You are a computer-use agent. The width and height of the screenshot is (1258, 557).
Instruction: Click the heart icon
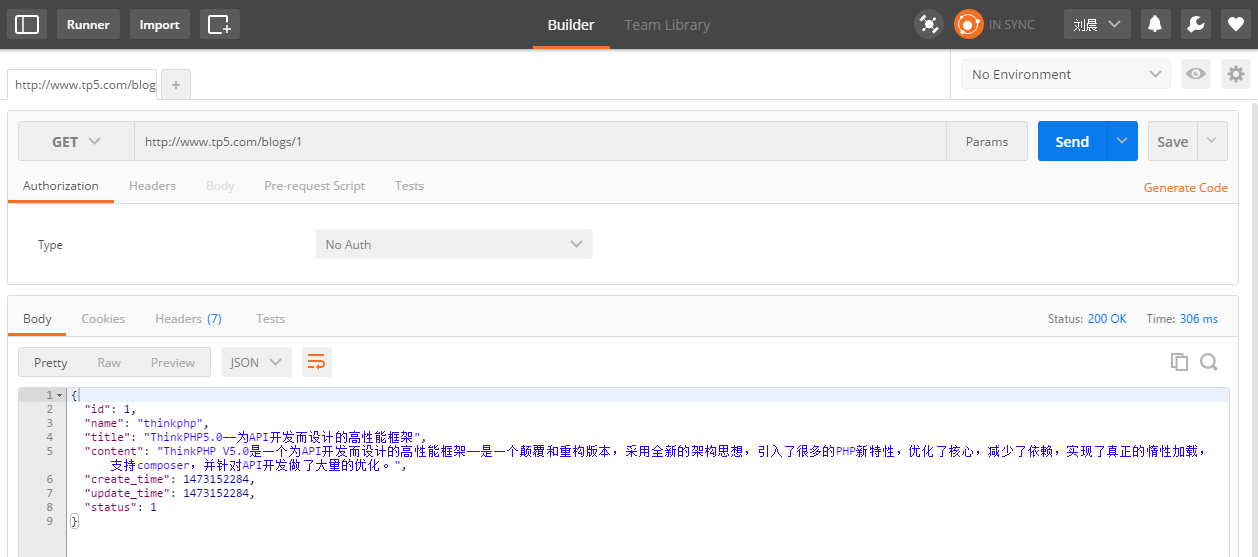[1235, 25]
